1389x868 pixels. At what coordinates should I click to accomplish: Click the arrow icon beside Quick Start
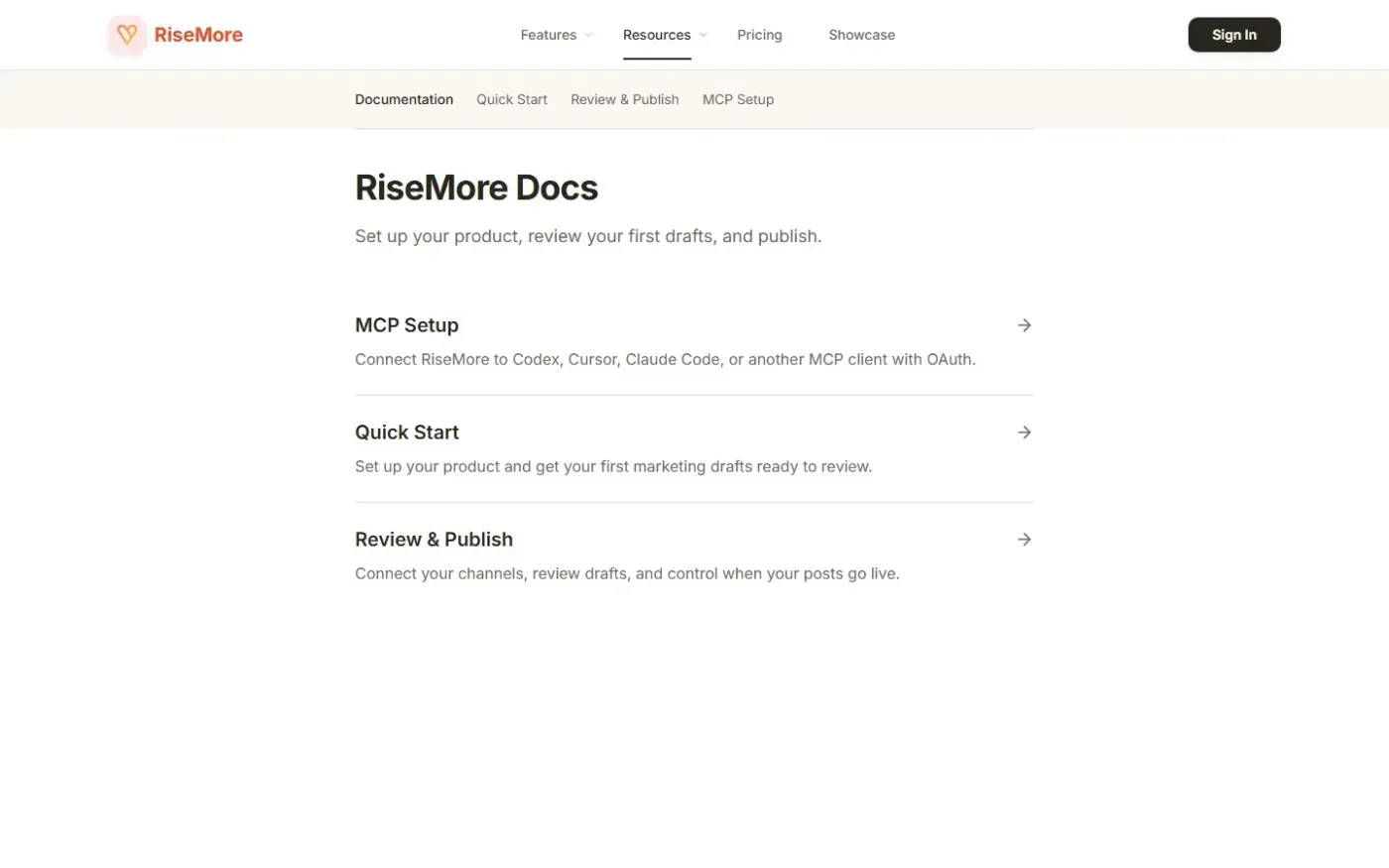1025,433
